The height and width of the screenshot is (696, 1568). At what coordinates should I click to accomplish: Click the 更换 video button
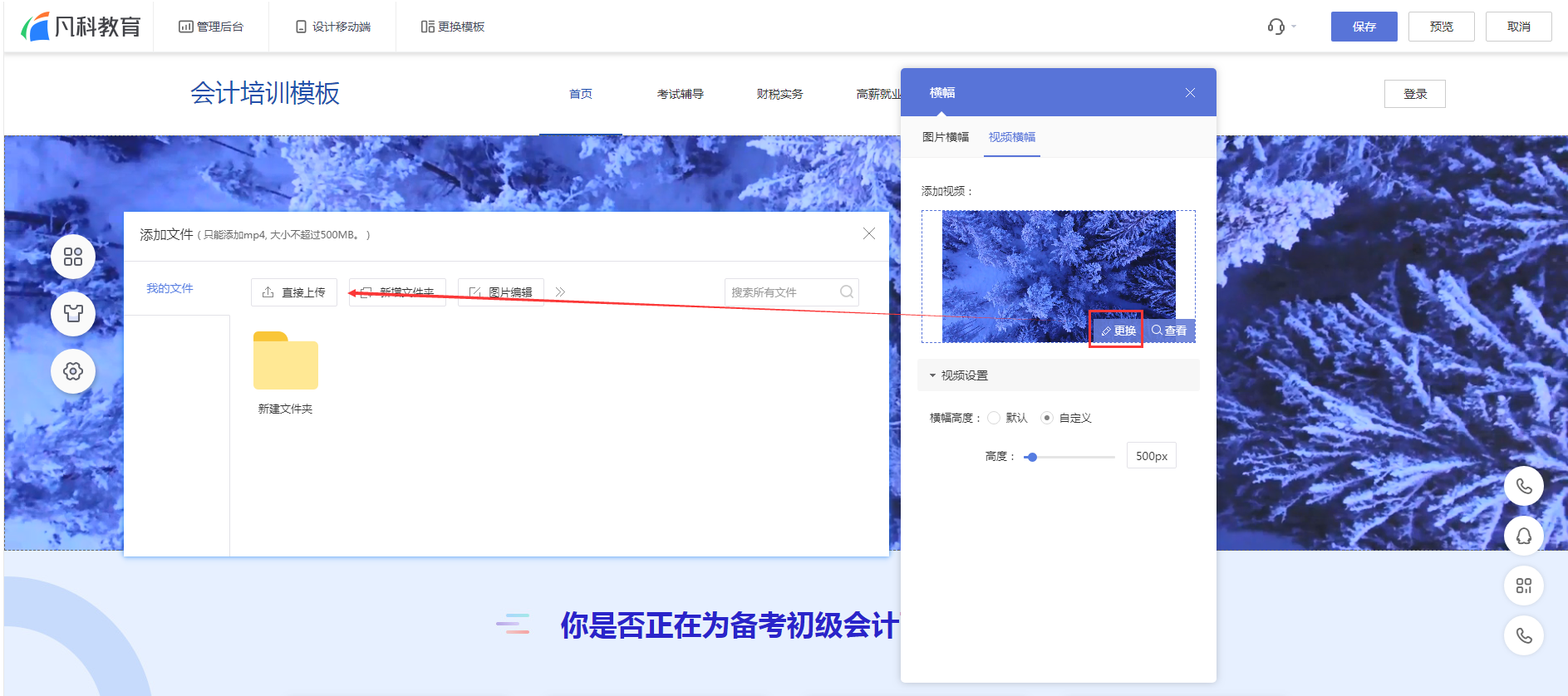pos(1118,331)
